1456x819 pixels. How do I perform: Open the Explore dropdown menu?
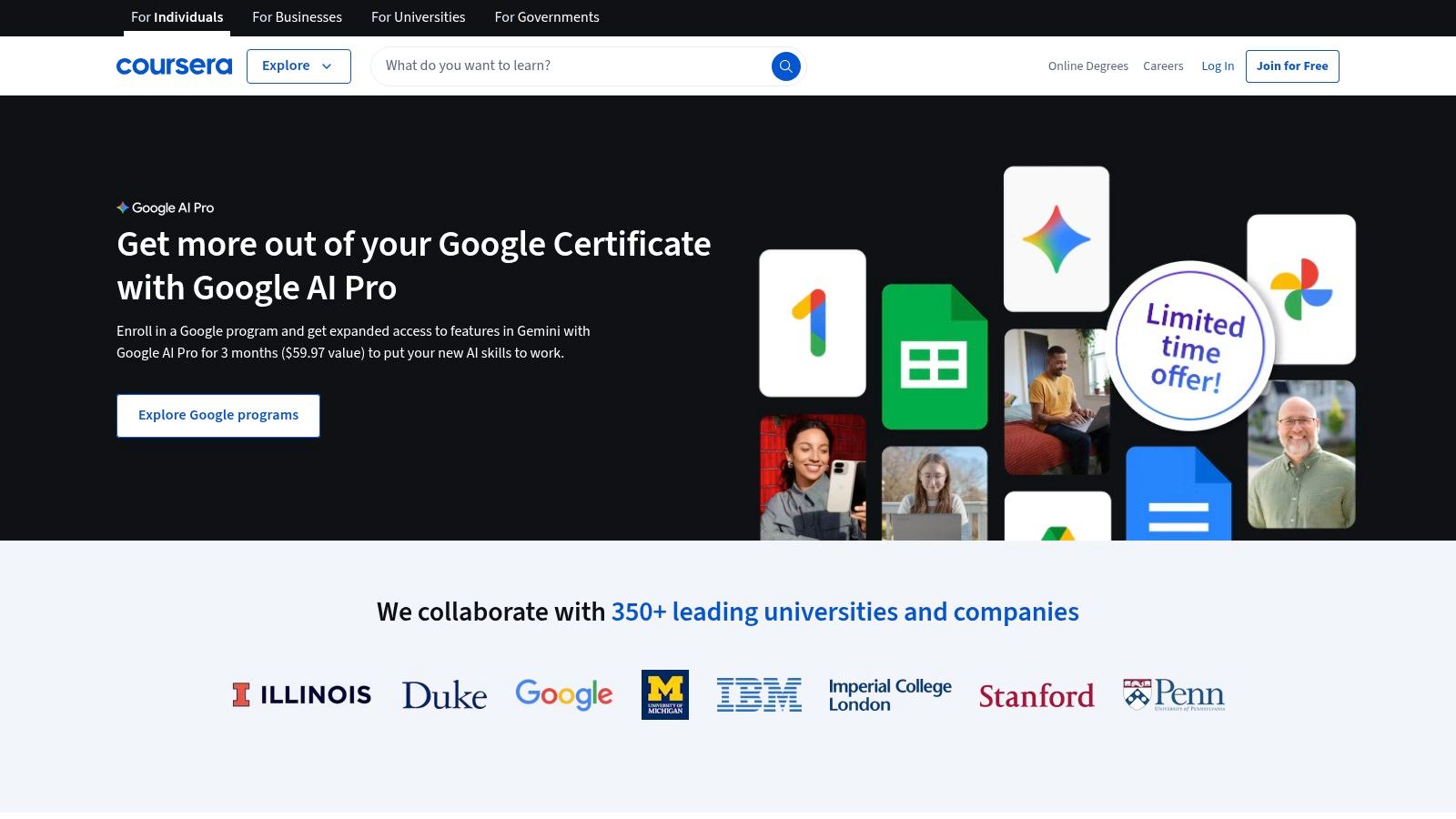[298, 66]
